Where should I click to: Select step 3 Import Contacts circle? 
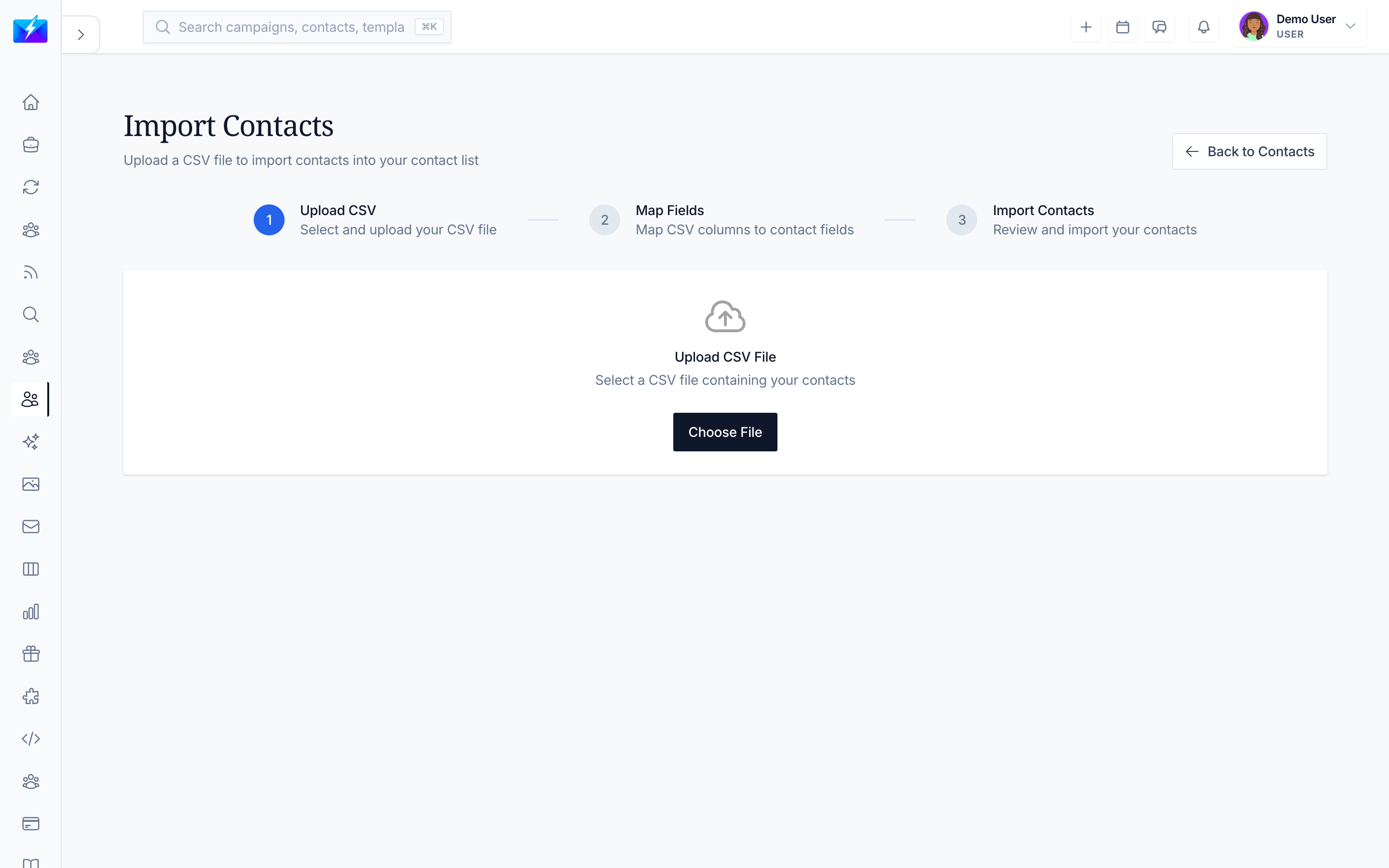(961, 220)
